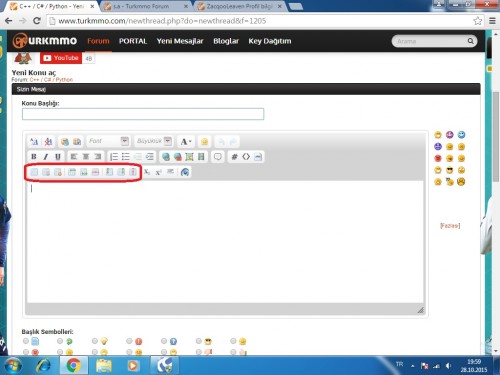Click the [Fazlası] more smileys link
Screen dimensions: 500x375
tap(450, 226)
